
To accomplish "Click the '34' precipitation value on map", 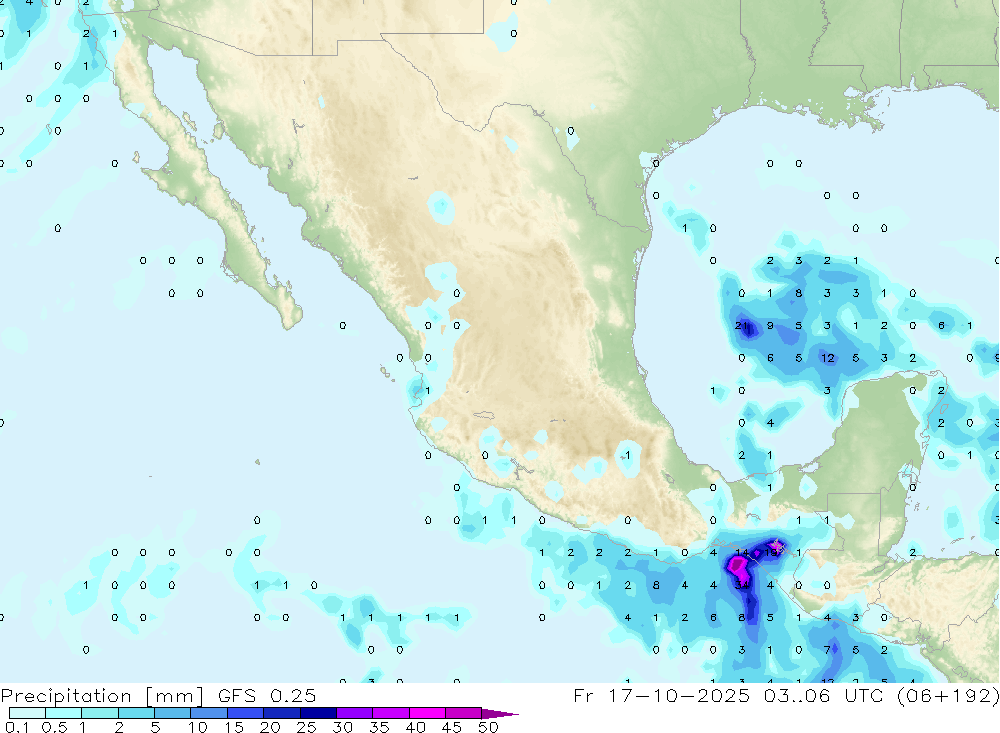I will [x=741, y=585].
